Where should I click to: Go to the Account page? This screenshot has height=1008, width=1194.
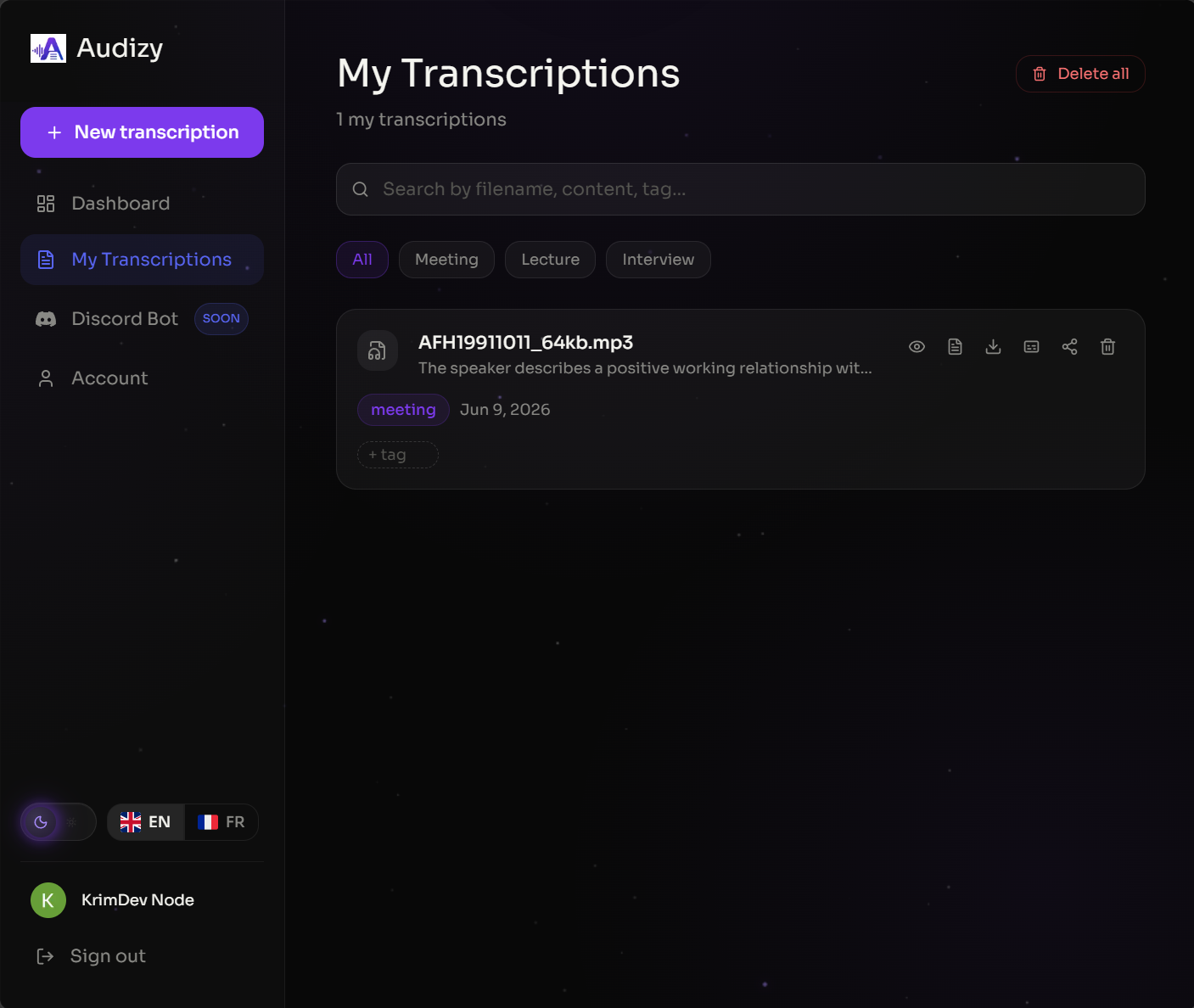(142, 378)
